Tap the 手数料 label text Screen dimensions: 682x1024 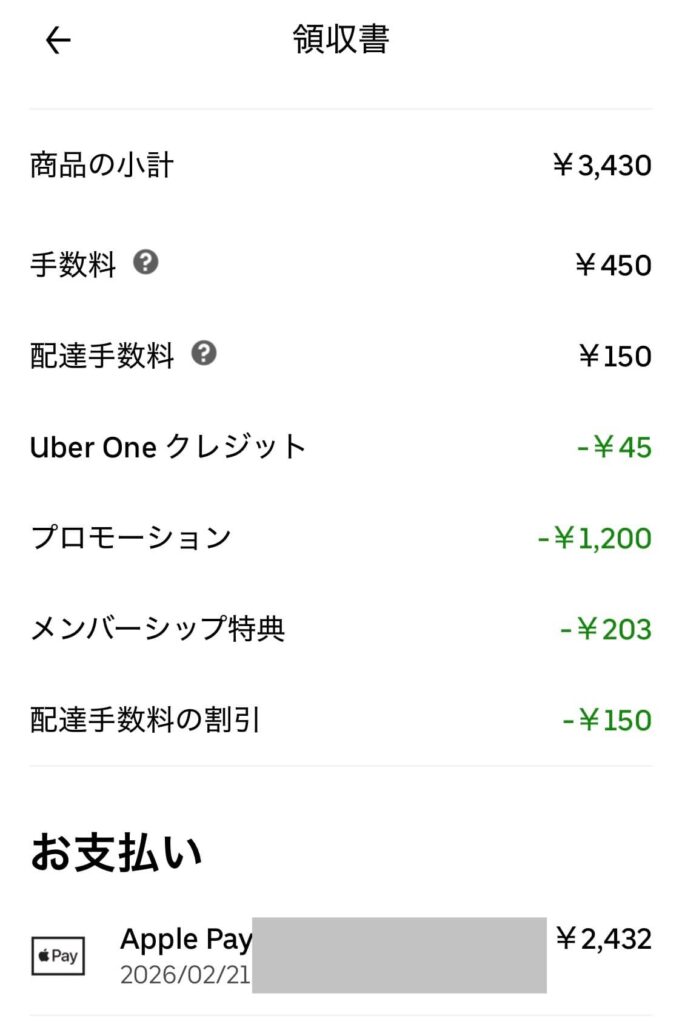click(73, 265)
